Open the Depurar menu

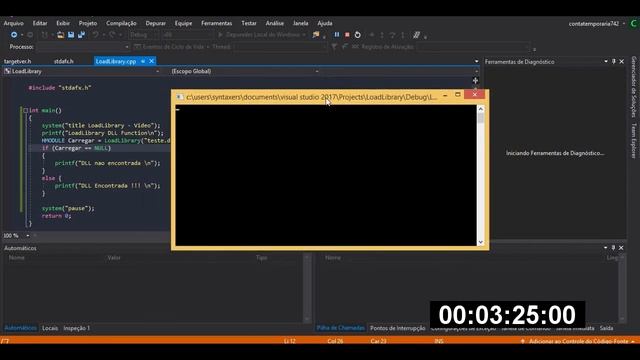(156, 23)
